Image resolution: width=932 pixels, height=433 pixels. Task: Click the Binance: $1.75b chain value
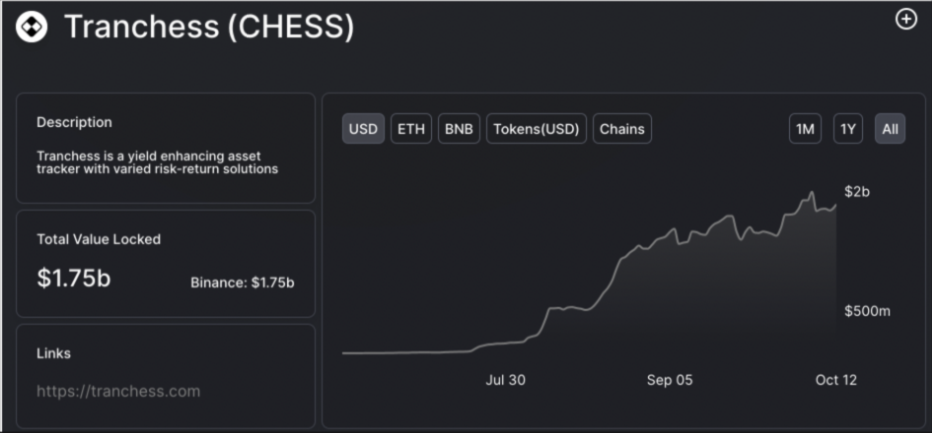click(x=243, y=283)
